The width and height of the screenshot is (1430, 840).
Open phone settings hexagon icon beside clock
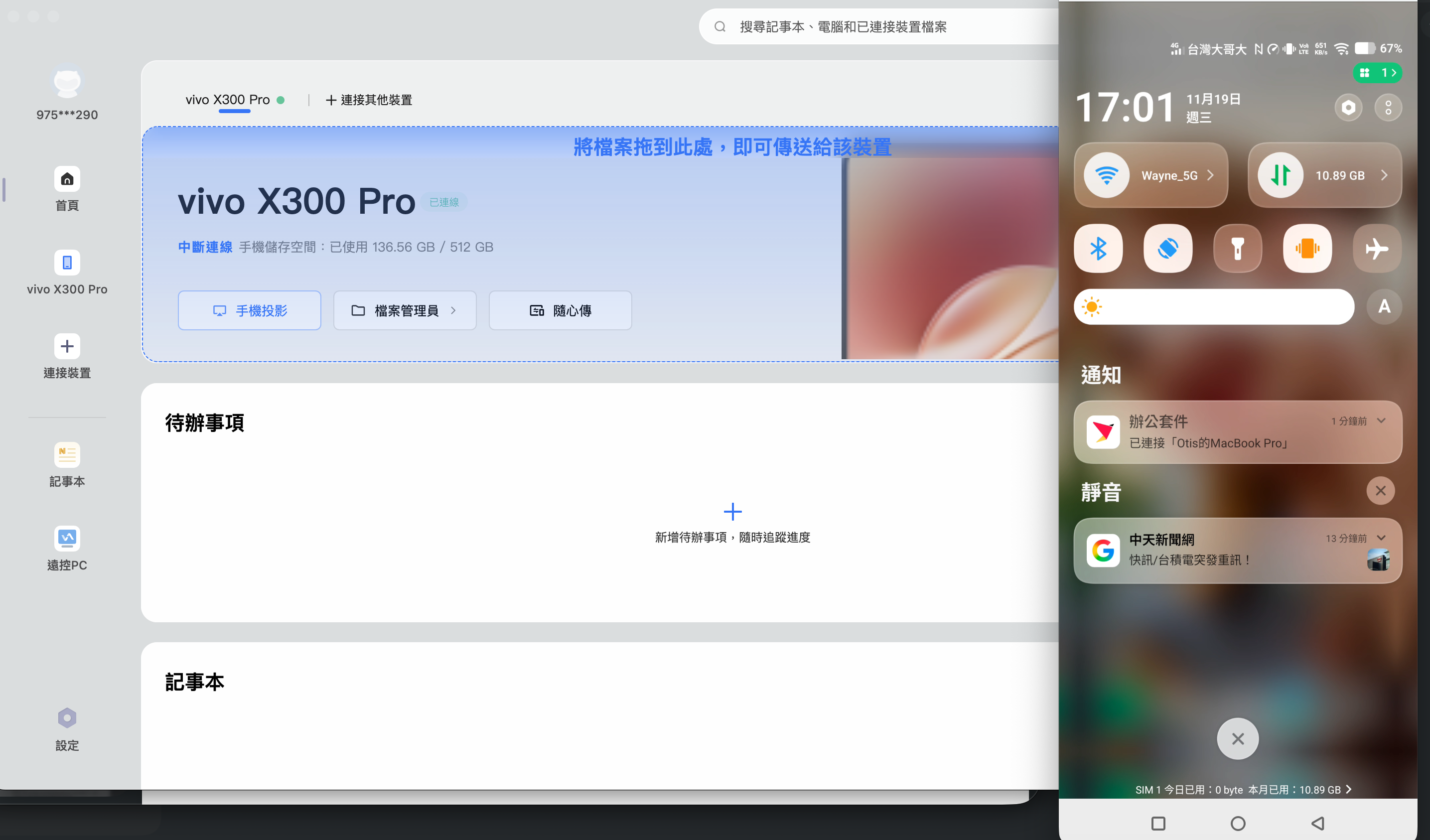[x=1348, y=108]
